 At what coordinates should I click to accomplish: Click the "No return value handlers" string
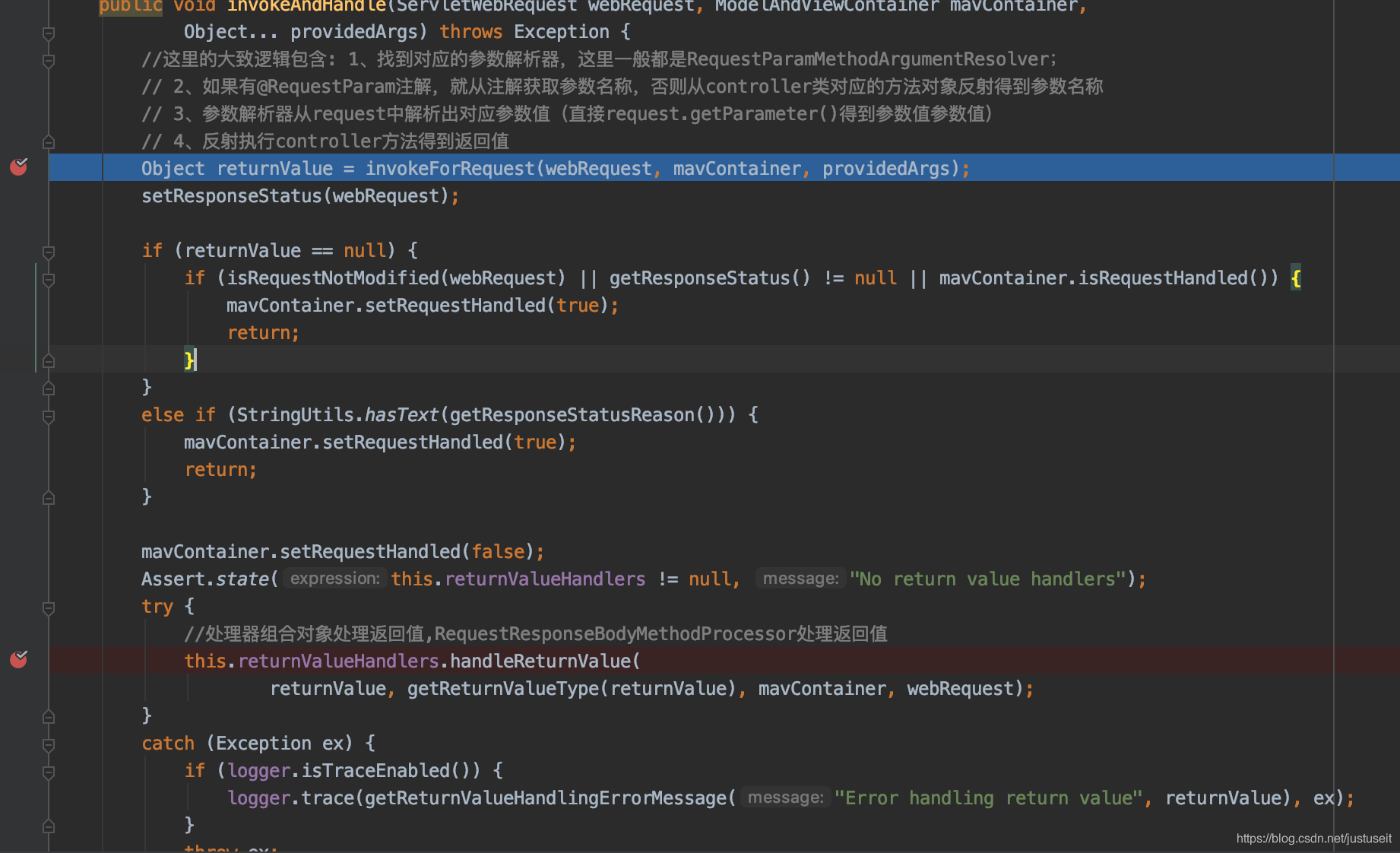(987, 579)
